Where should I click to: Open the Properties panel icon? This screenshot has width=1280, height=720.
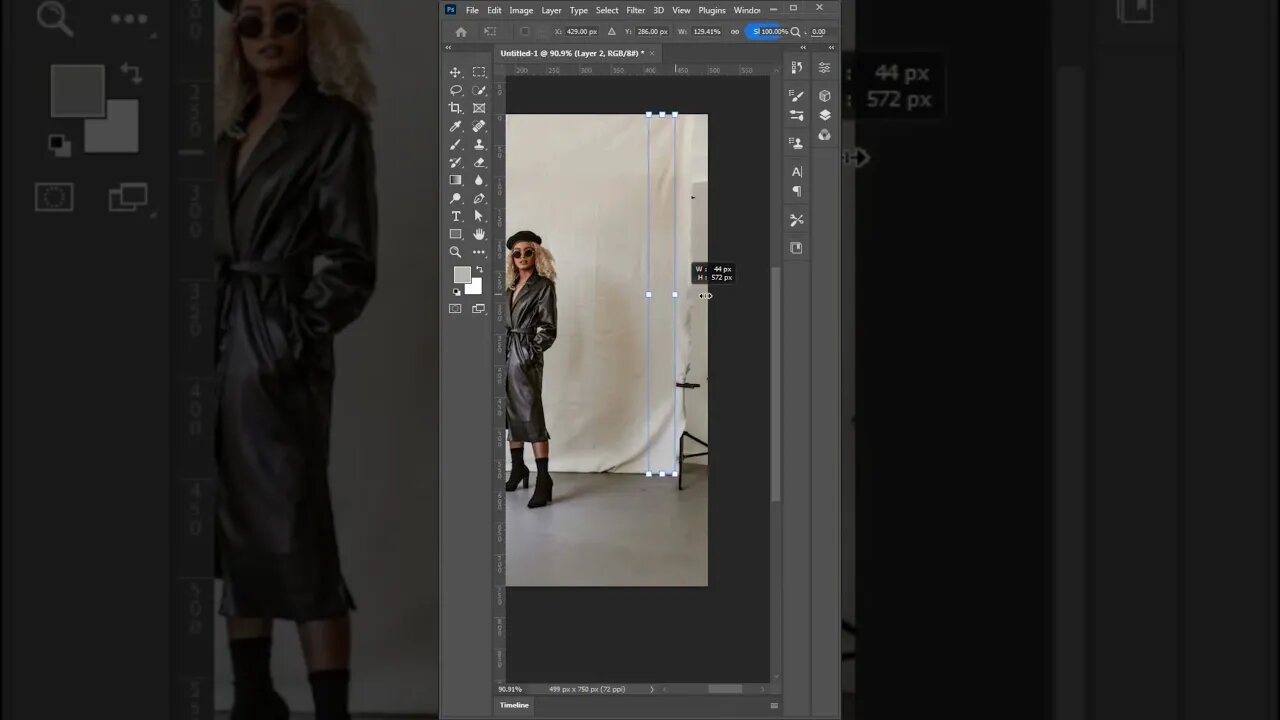pyautogui.click(x=824, y=68)
